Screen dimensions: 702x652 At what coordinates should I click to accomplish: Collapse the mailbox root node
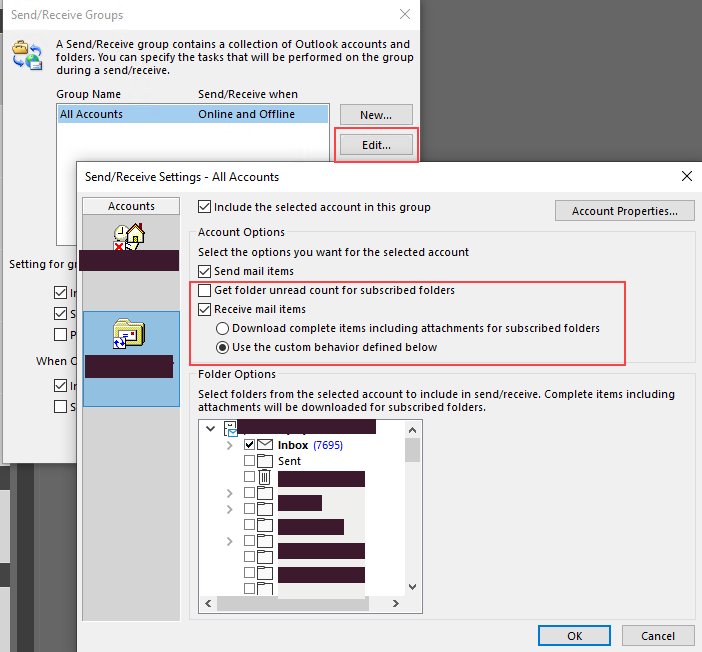pos(210,429)
